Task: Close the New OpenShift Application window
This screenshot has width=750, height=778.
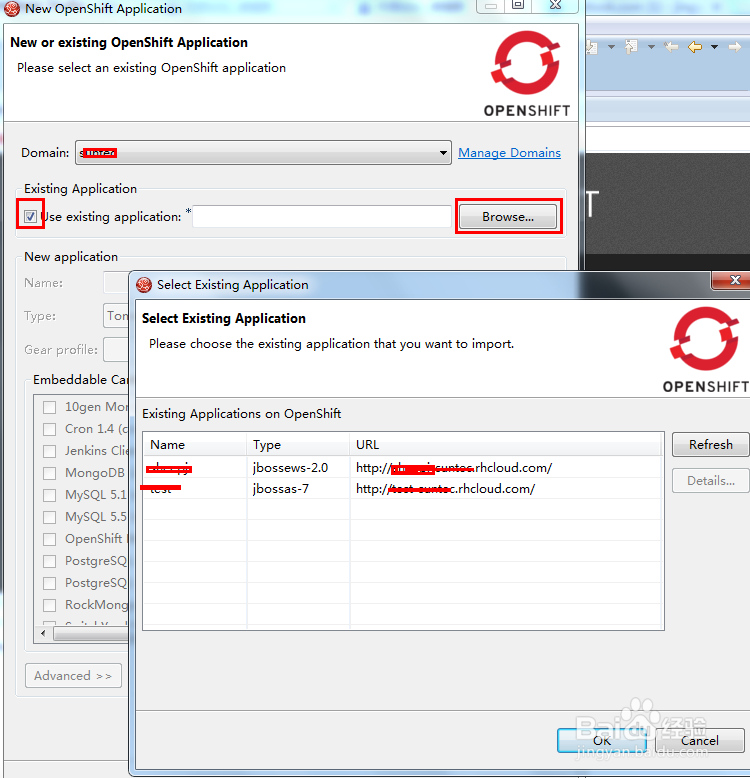Action: click(555, 5)
